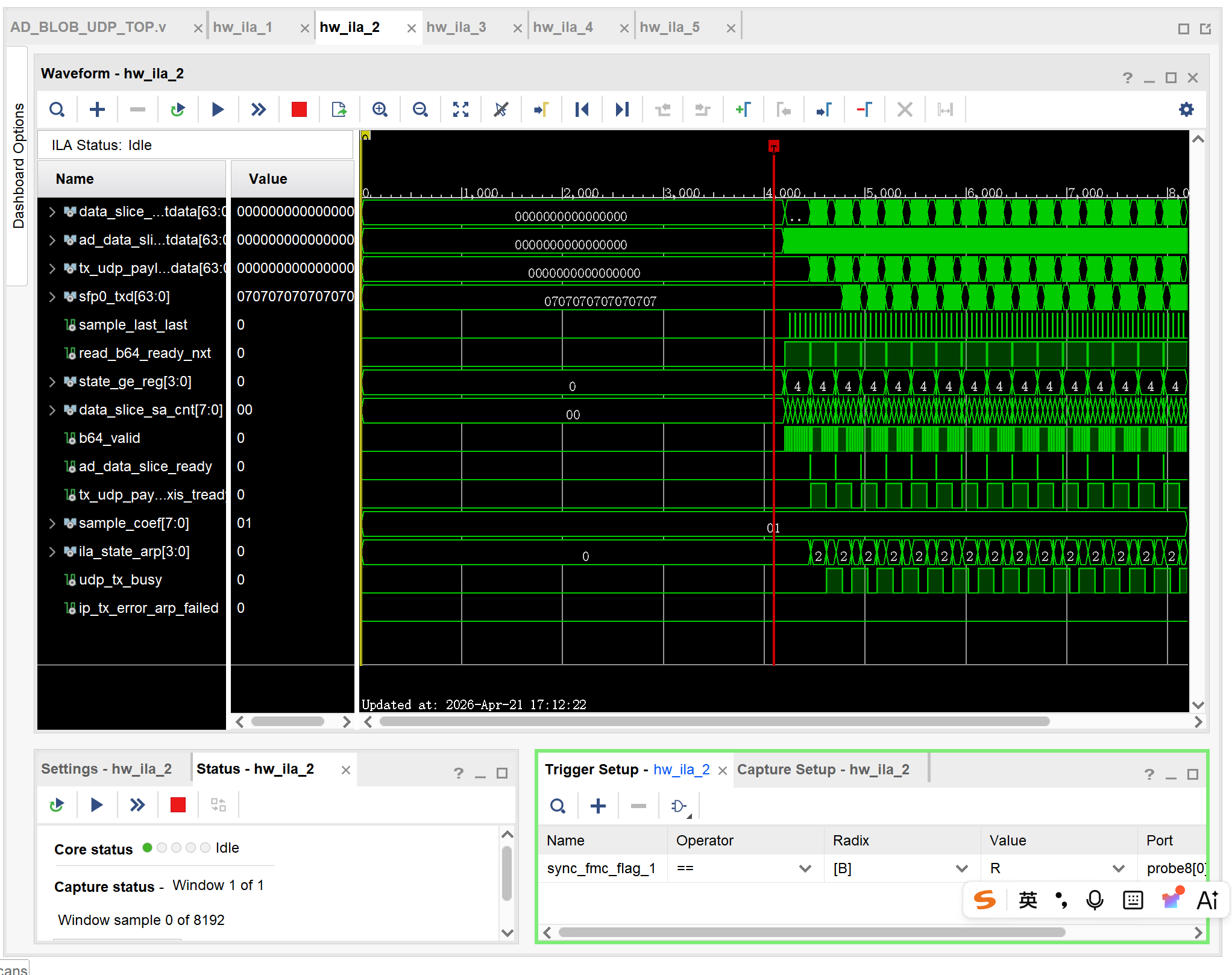The width and height of the screenshot is (1232, 975).
Task: Click Zoom In magnifier icon
Action: coord(380,110)
